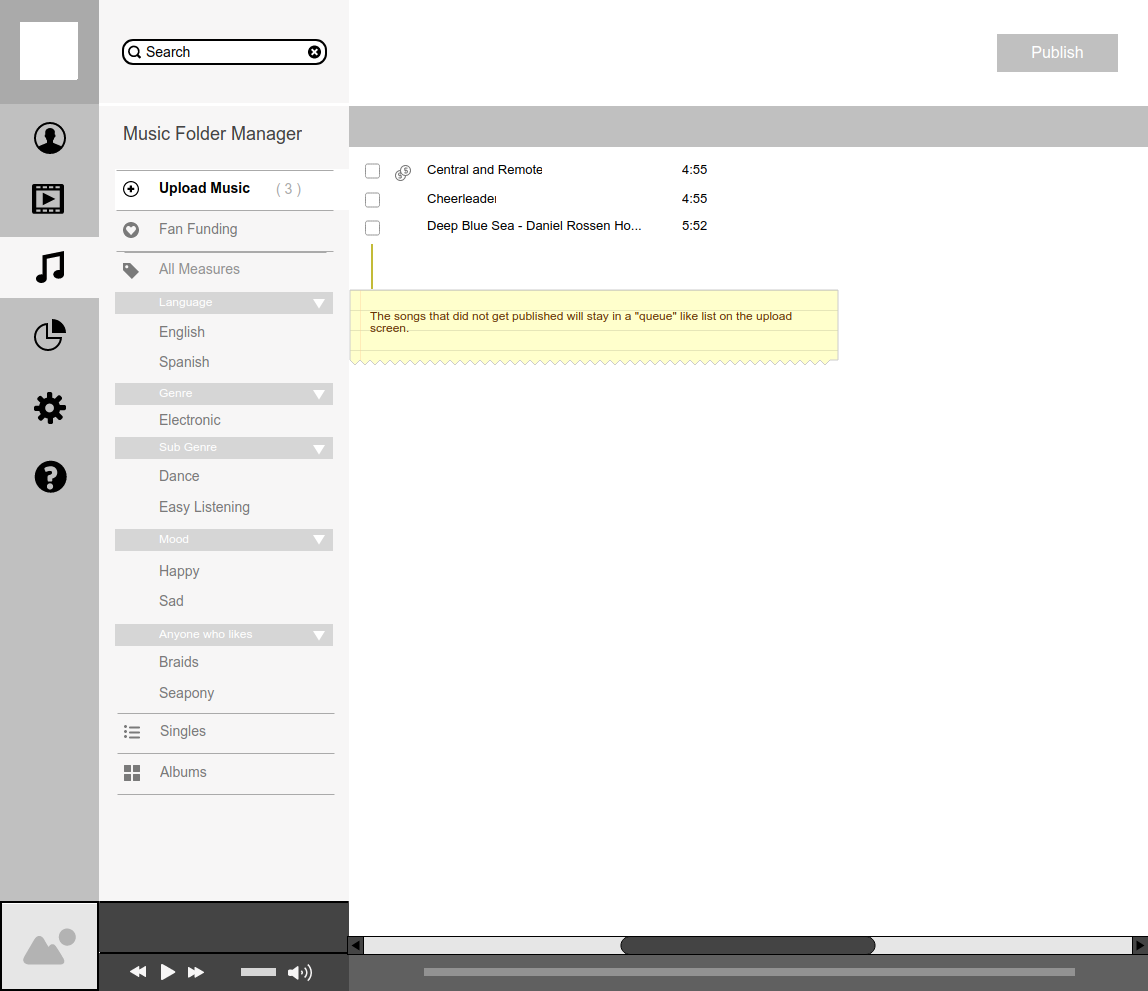Select the Central and Remote checkbox
The image size is (1148, 991).
(373, 171)
